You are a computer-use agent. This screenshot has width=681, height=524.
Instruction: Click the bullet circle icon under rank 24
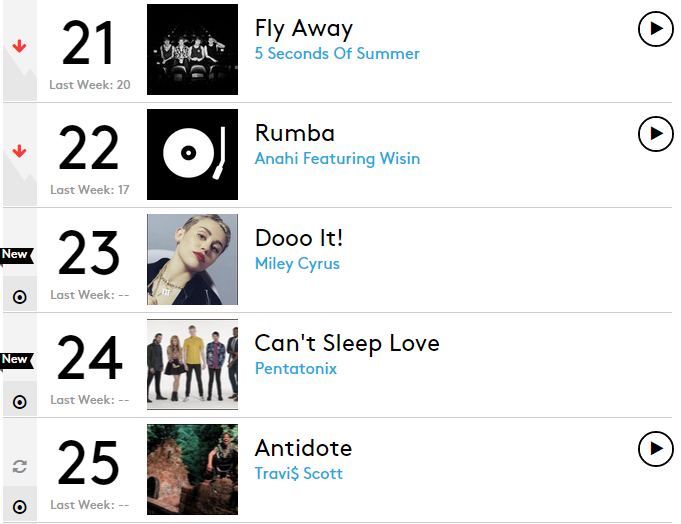tap(19, 402)
